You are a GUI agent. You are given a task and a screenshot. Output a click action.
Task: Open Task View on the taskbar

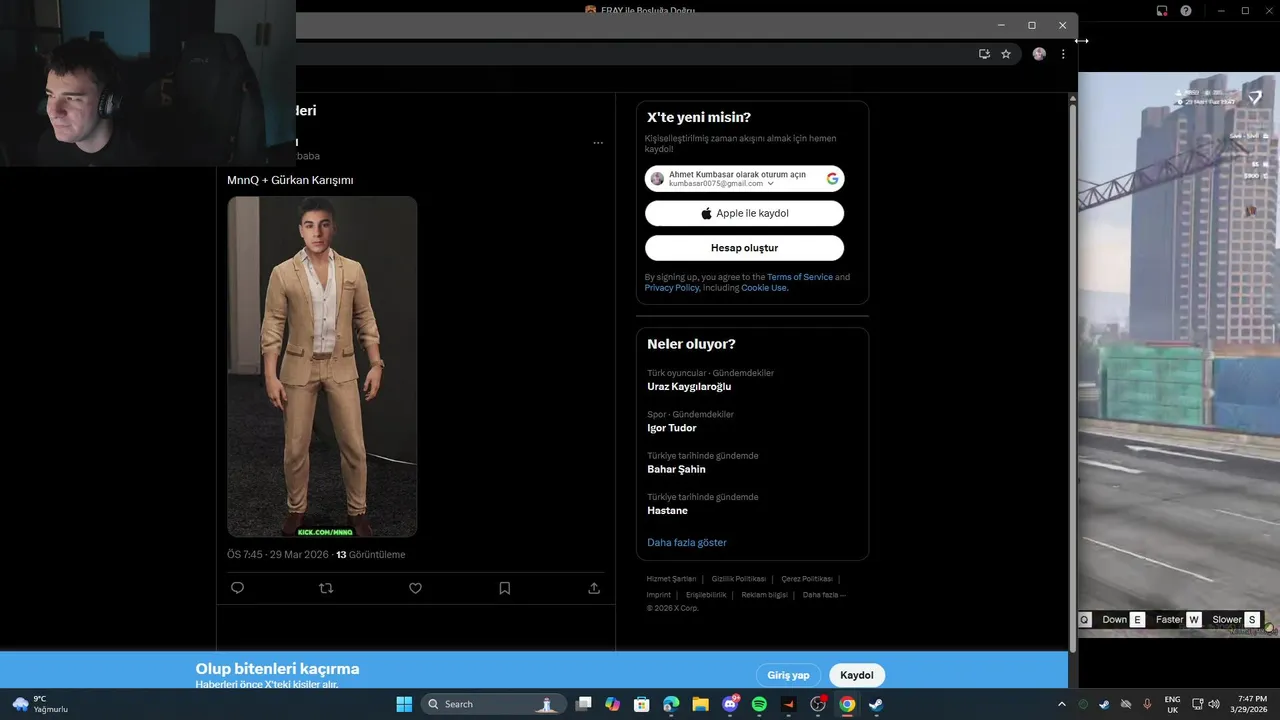(584, 704)
